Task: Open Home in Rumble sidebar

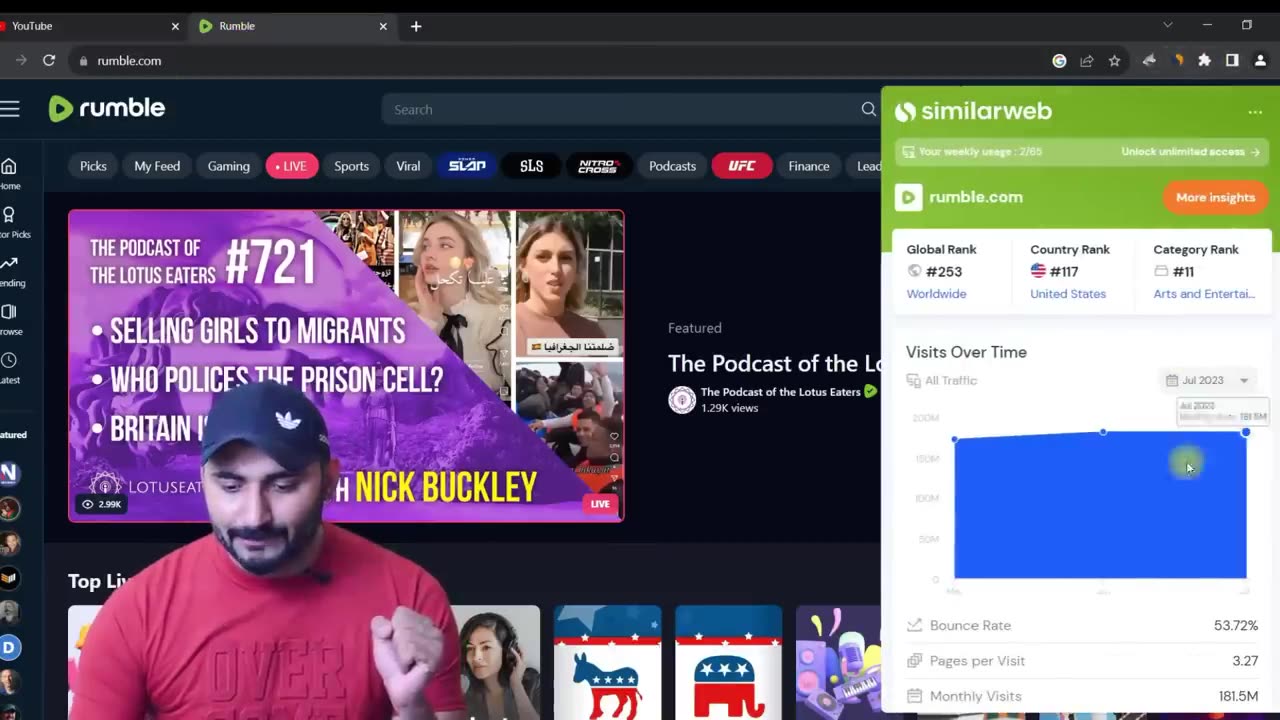Action: click(9, 173)
